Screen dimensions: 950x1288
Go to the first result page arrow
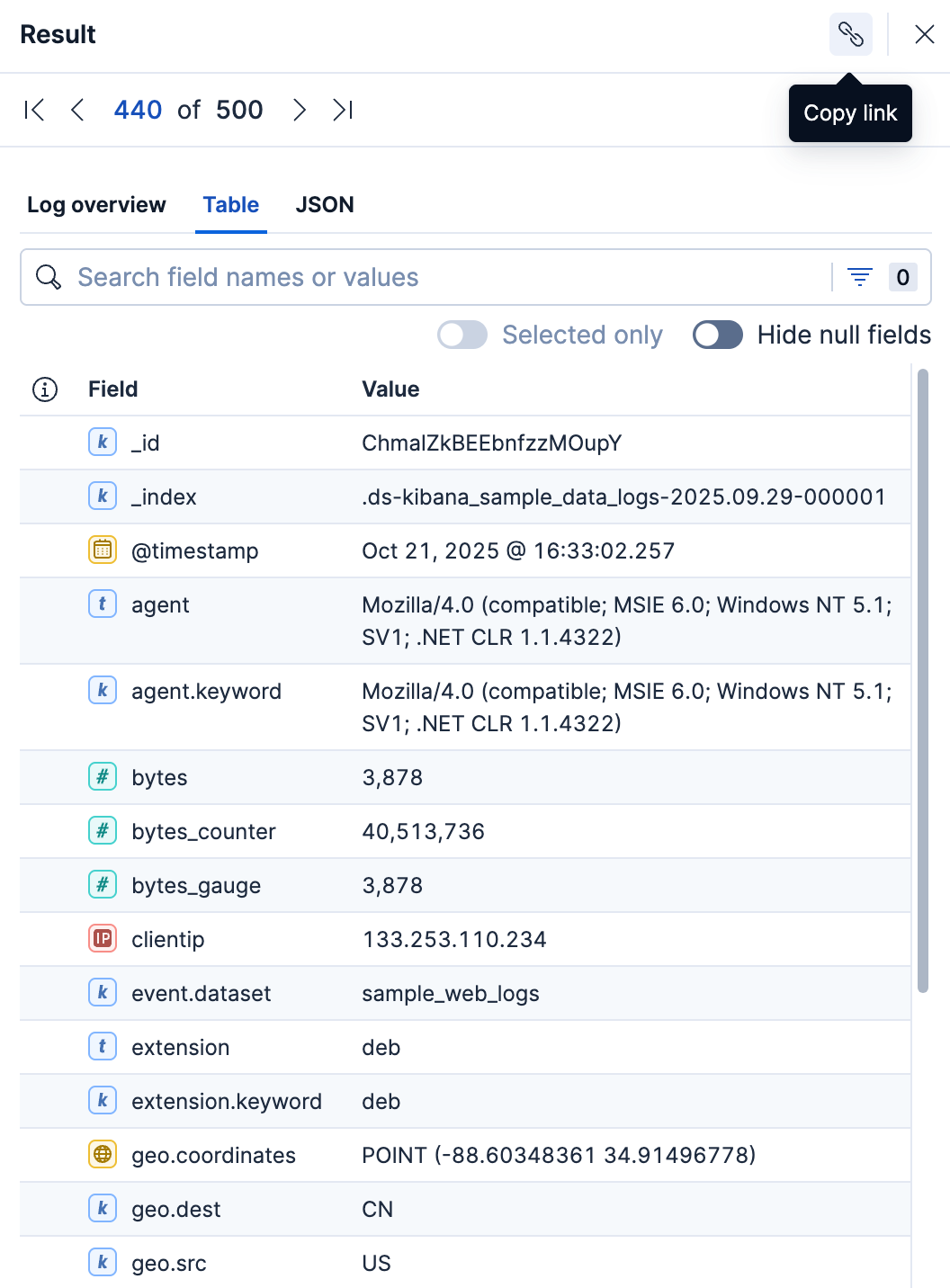tap(34, 110)
